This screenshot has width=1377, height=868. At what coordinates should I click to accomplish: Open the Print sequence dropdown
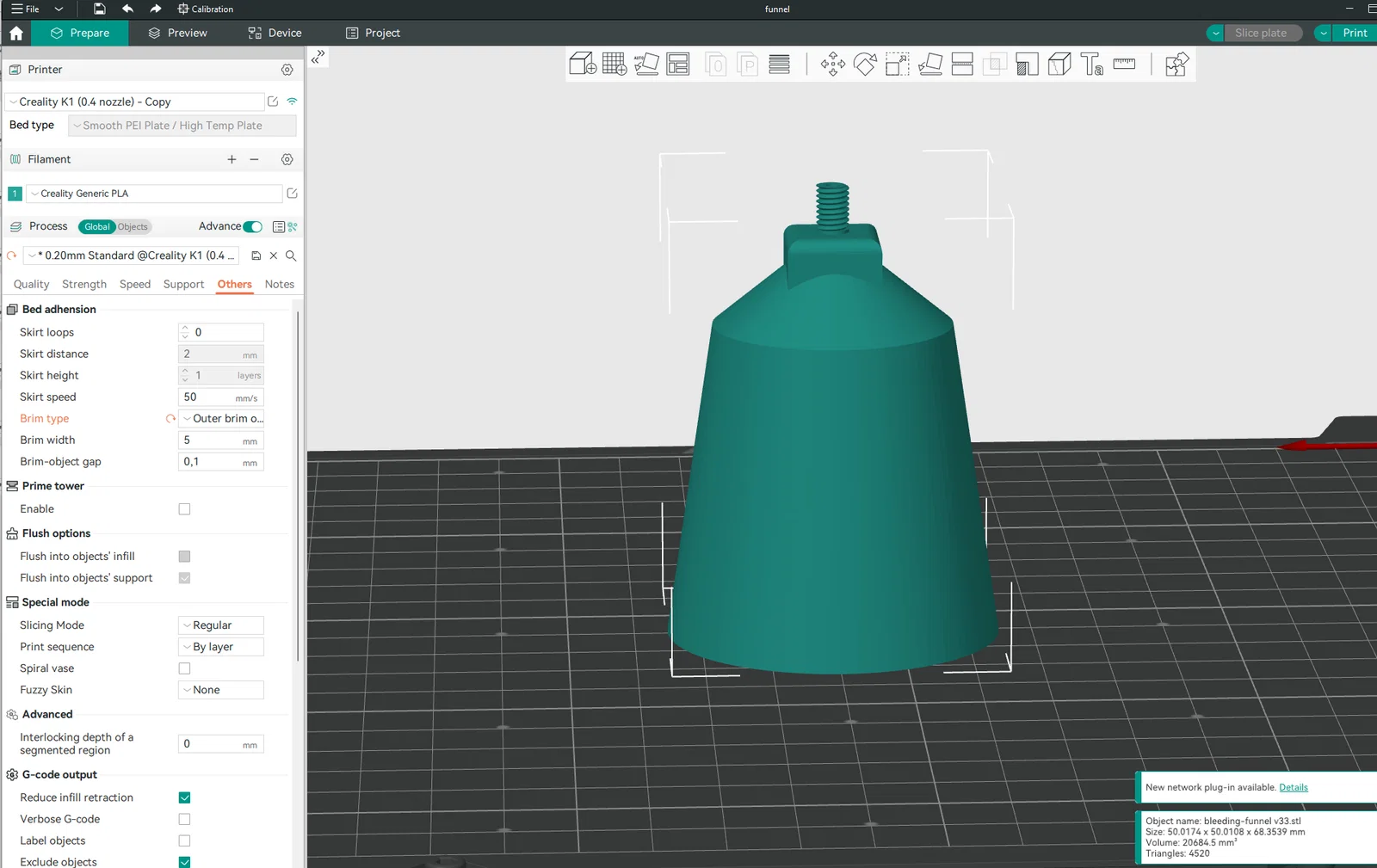pos(221,647)
